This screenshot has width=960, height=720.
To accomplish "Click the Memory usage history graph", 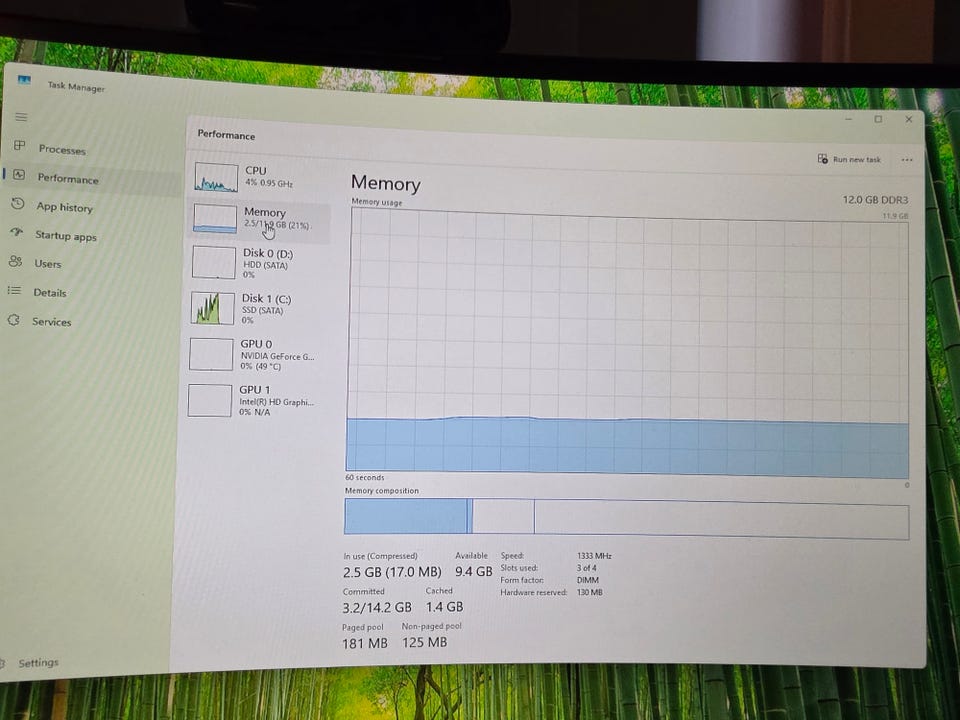I will pyautogui.click(x=628, y=342).
